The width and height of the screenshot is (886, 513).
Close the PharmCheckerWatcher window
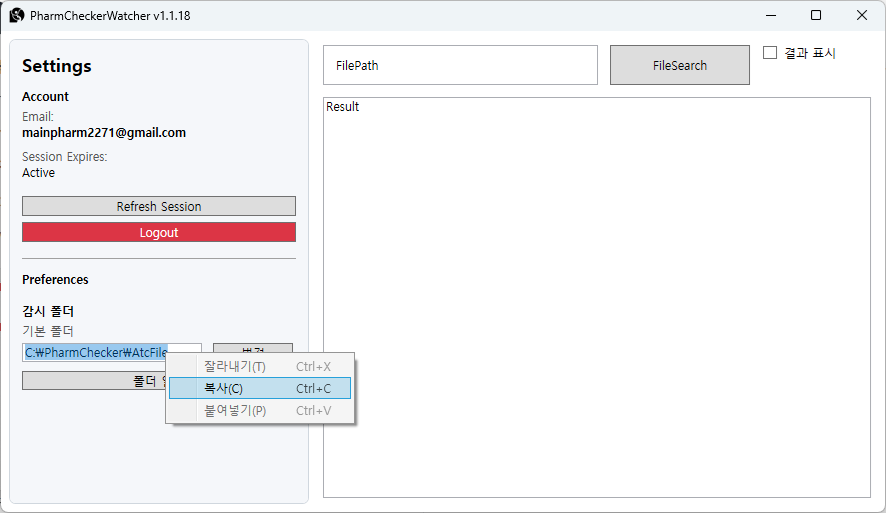coord(862,15)
